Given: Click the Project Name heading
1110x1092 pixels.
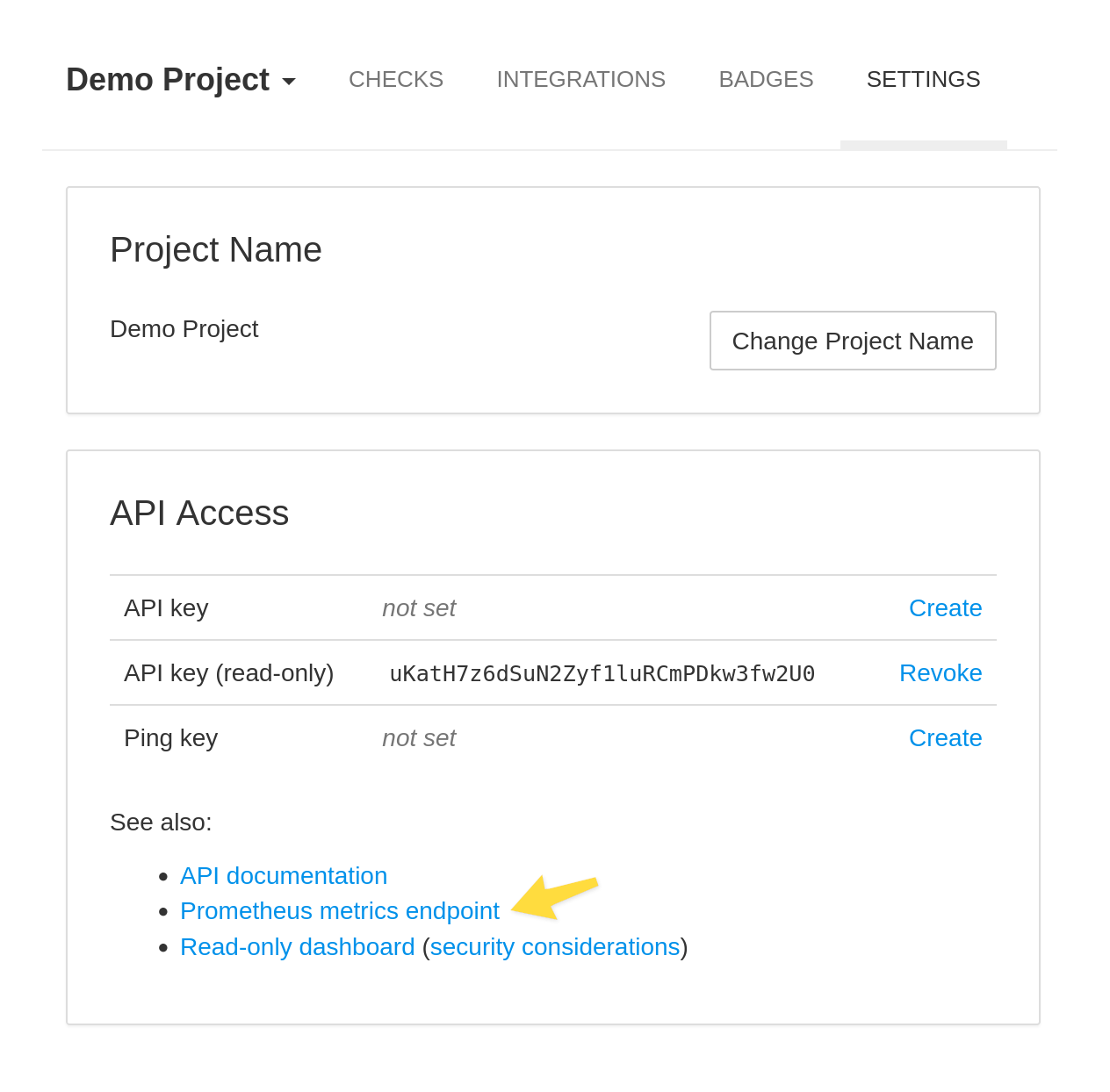Looking at the screenshot, I should pos(215,250).
